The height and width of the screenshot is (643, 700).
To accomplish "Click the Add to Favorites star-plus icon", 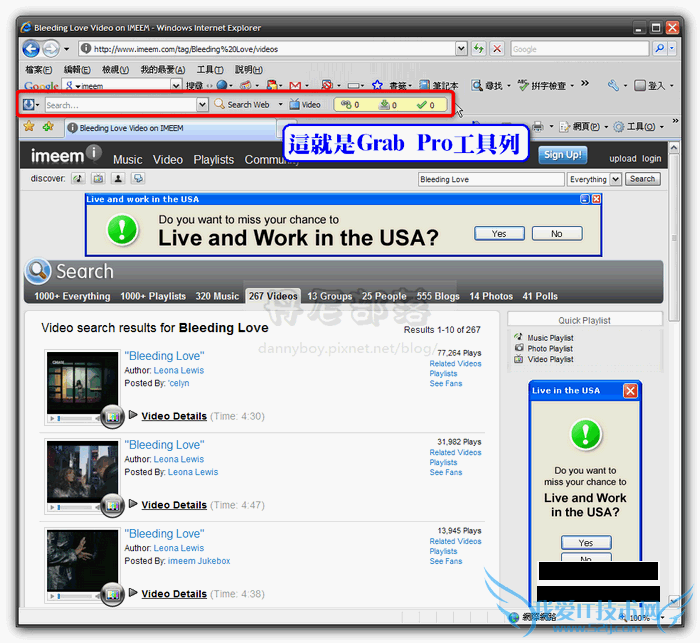I will pos(48,127).
